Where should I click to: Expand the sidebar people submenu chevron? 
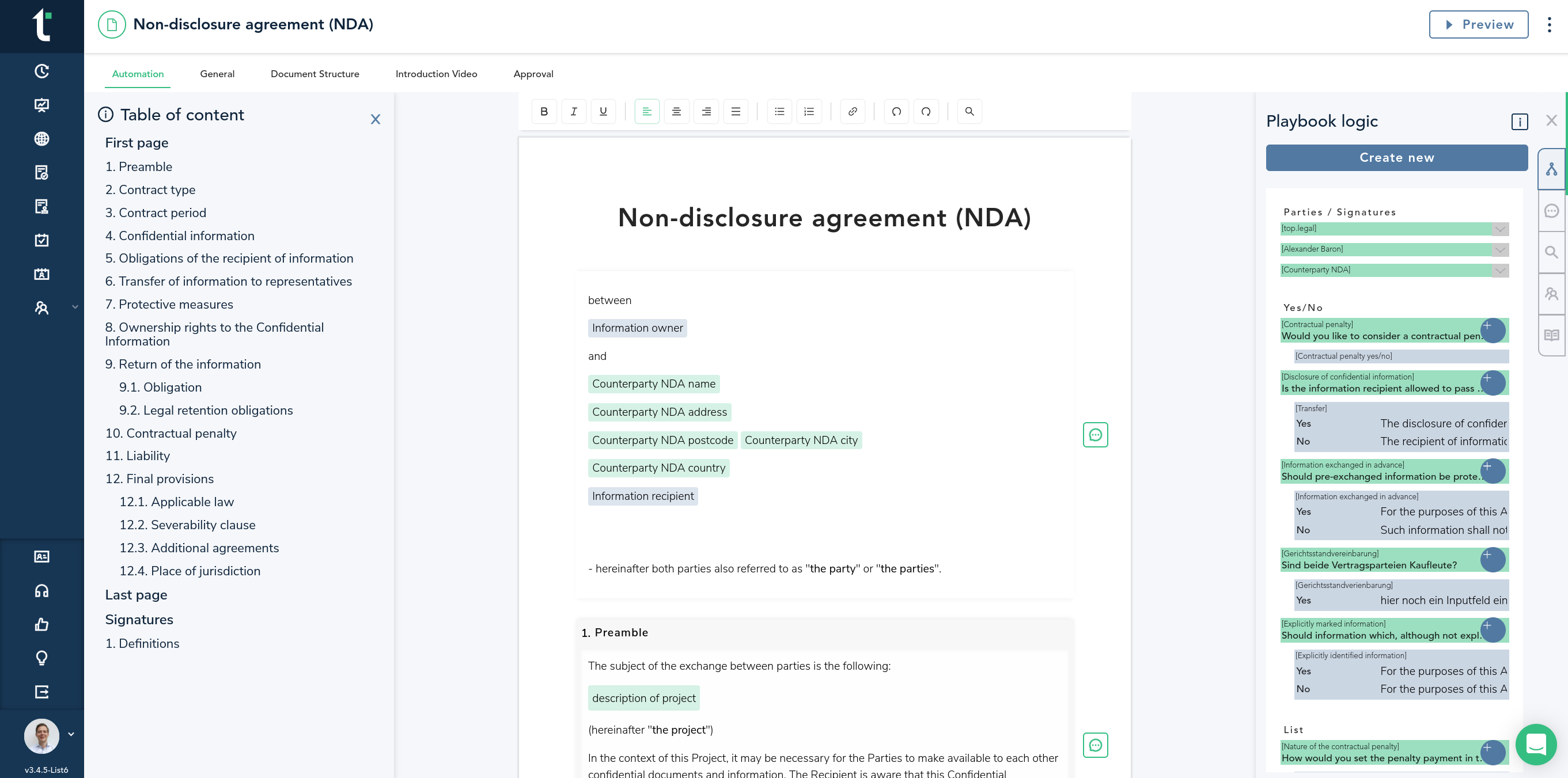[x=75, y=306]
